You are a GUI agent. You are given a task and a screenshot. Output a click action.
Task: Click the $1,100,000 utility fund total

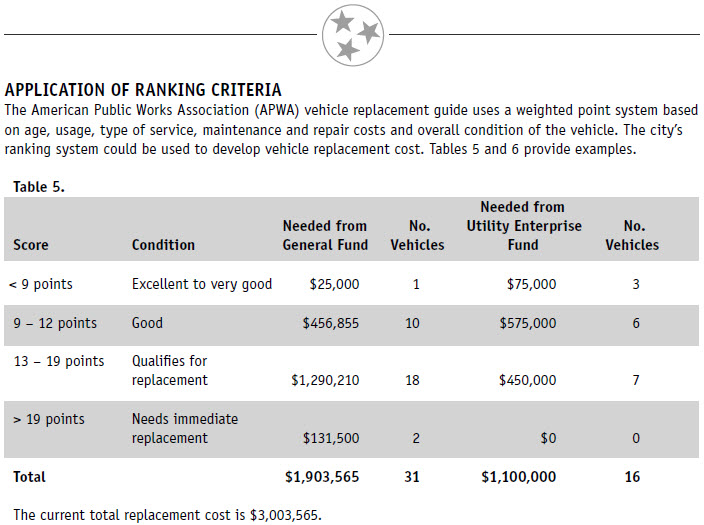[x=519, y=477]
